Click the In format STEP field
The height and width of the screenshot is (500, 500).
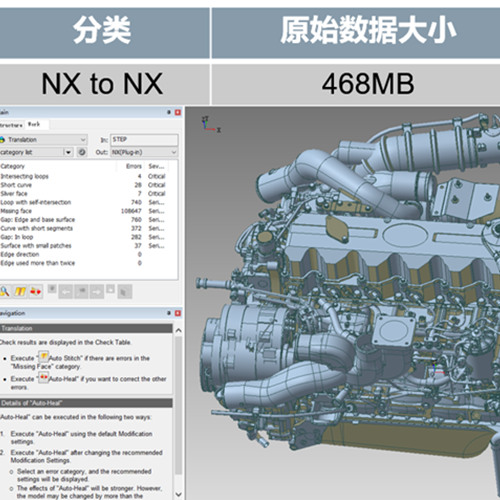coord(144,139)
